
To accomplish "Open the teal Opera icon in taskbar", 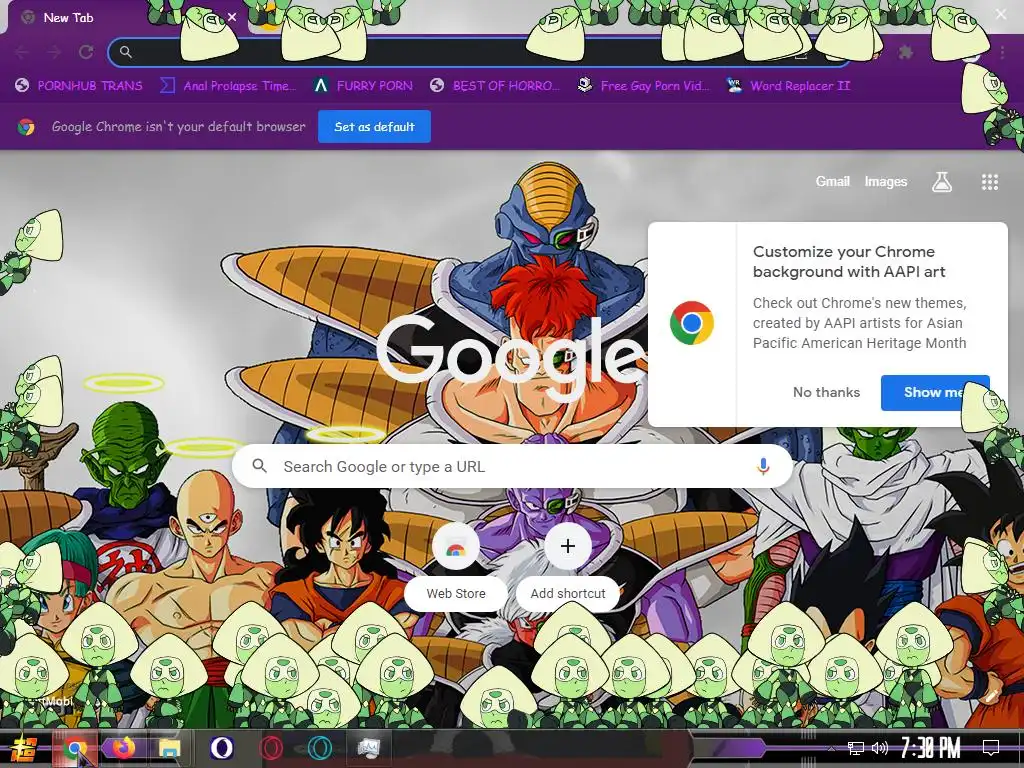I will tap(320, 748).
